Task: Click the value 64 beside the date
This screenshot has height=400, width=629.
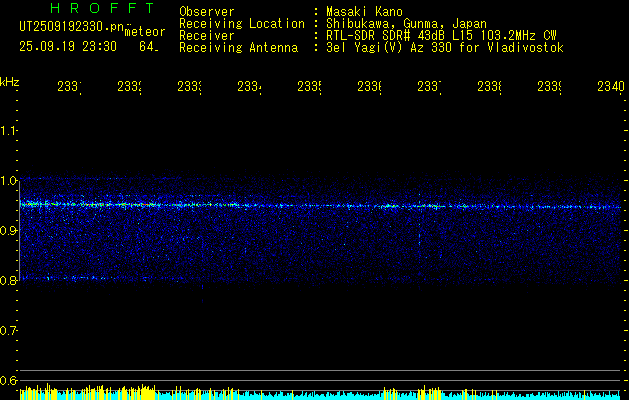Action: (148, 47)
